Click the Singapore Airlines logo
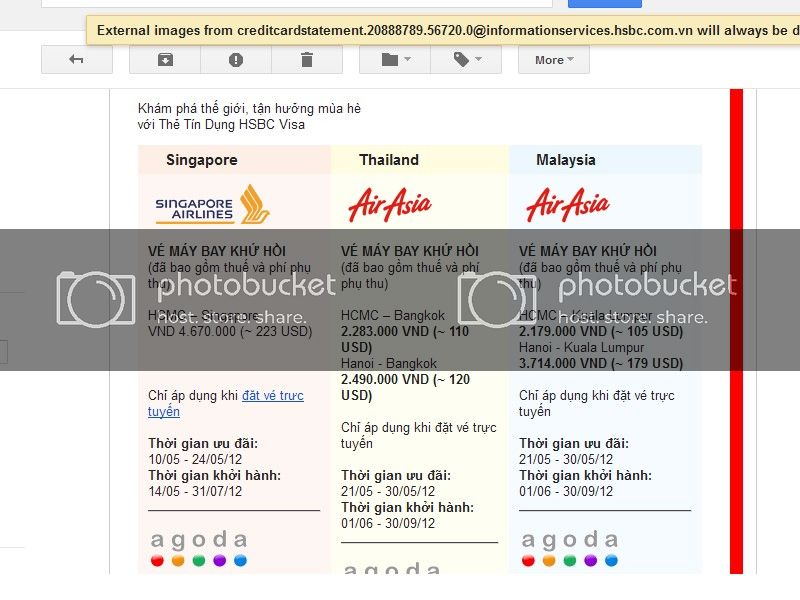The width and height of the screenshot is (800, 600). point(212,205)
